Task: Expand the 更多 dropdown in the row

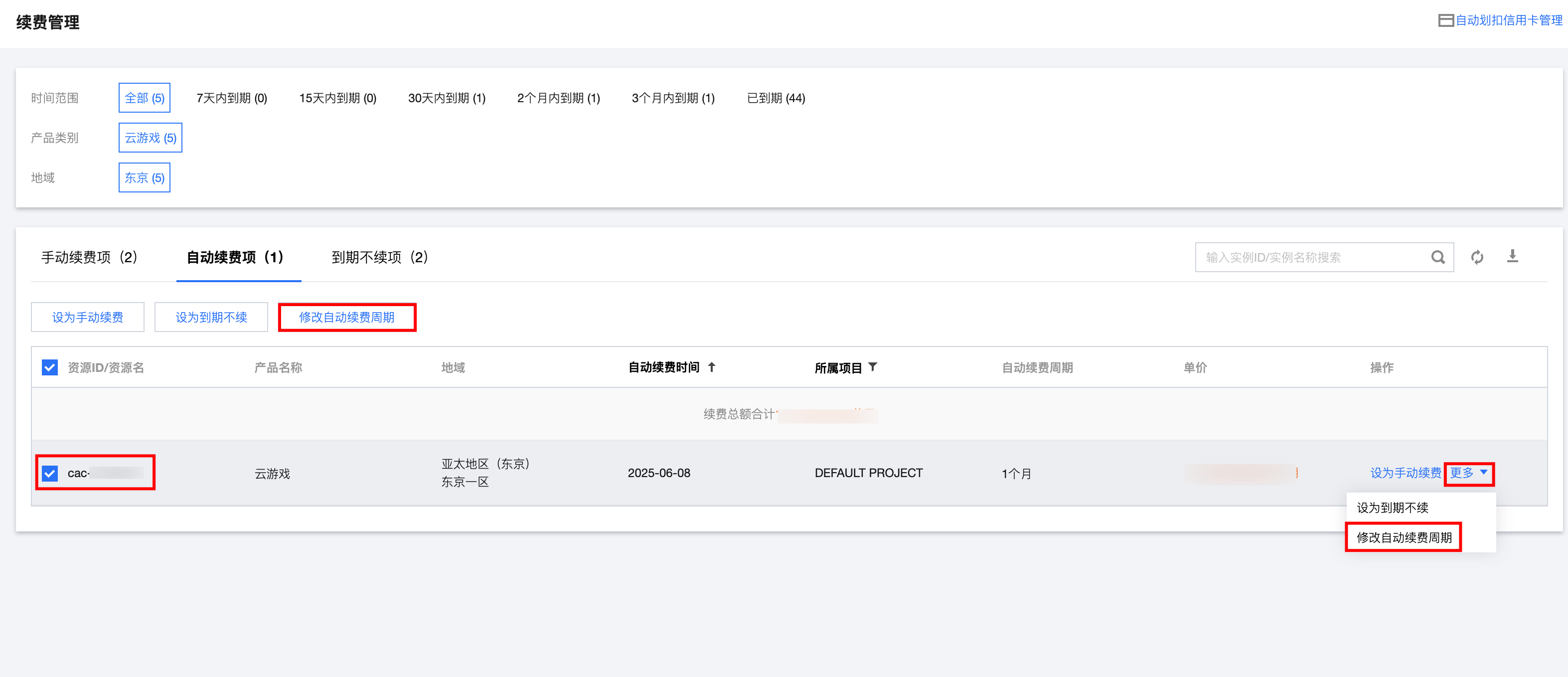Action: pos(1468,473)
